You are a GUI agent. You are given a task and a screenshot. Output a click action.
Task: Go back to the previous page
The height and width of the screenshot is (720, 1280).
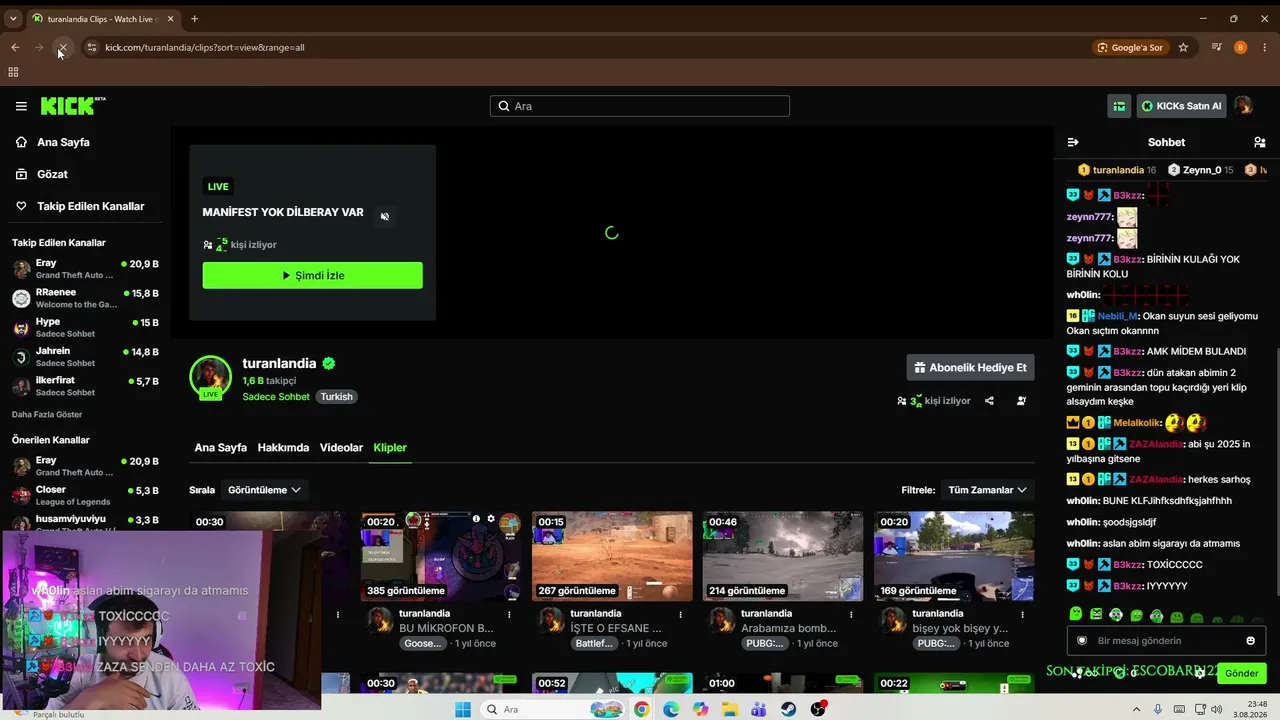click(15, 47)
